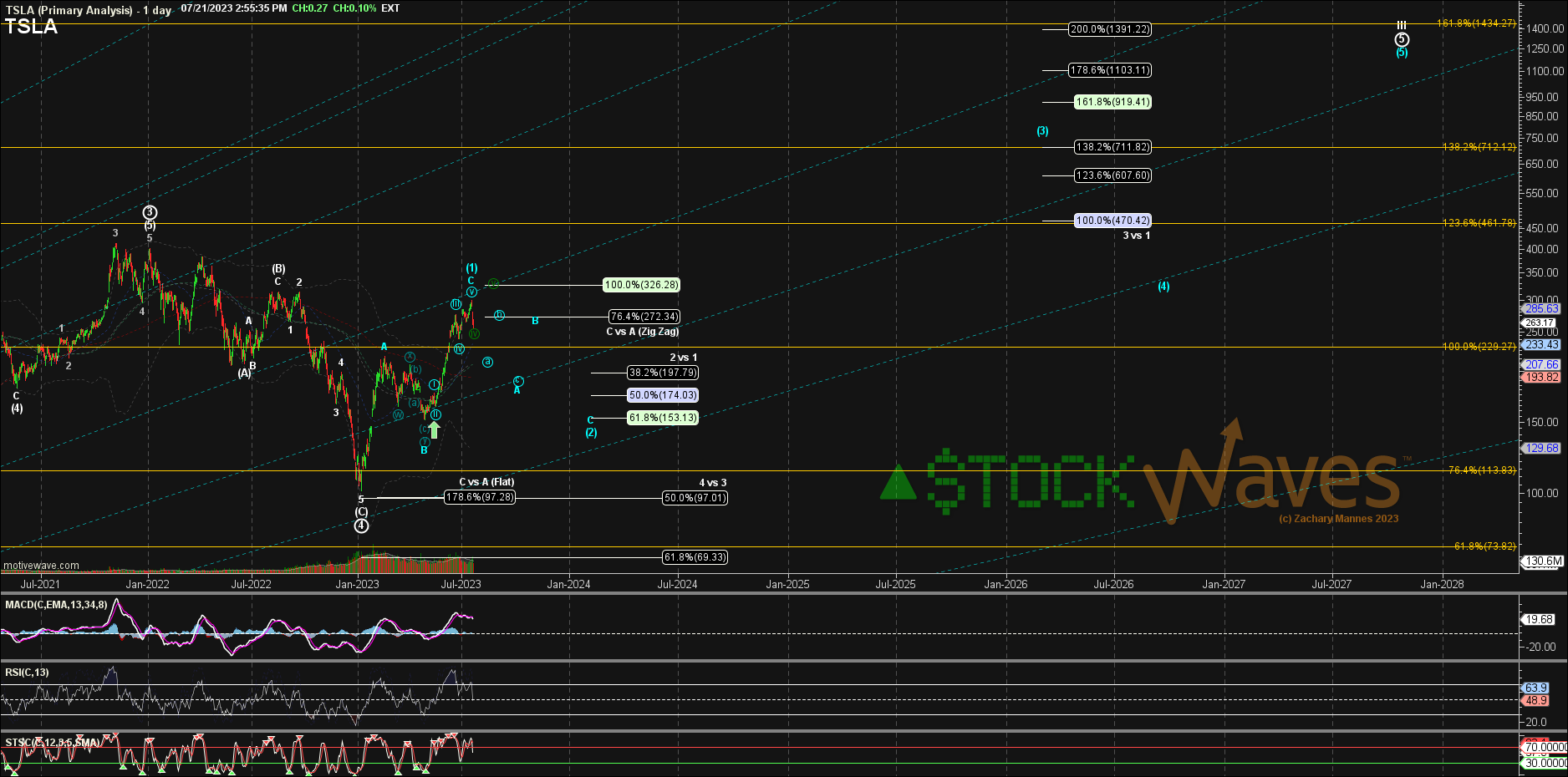Select the 100.0%(229.27) level label at right
Viewport: 1568px width, 777px height.
pos(1479,347)
